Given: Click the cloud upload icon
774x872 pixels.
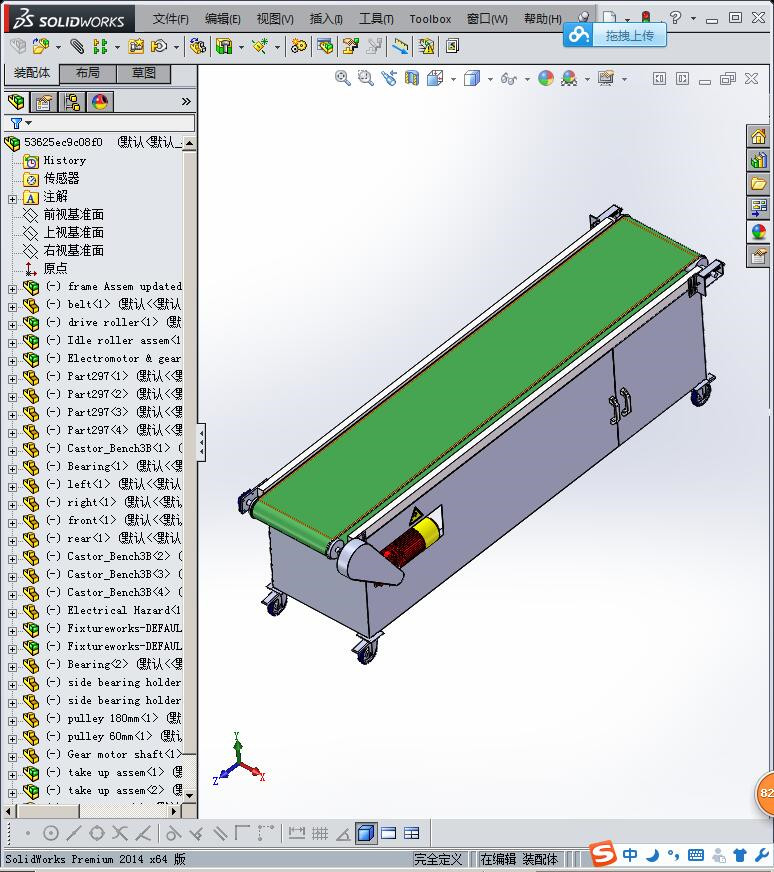Looking at the screenshot, I should [x=578, y=35].
